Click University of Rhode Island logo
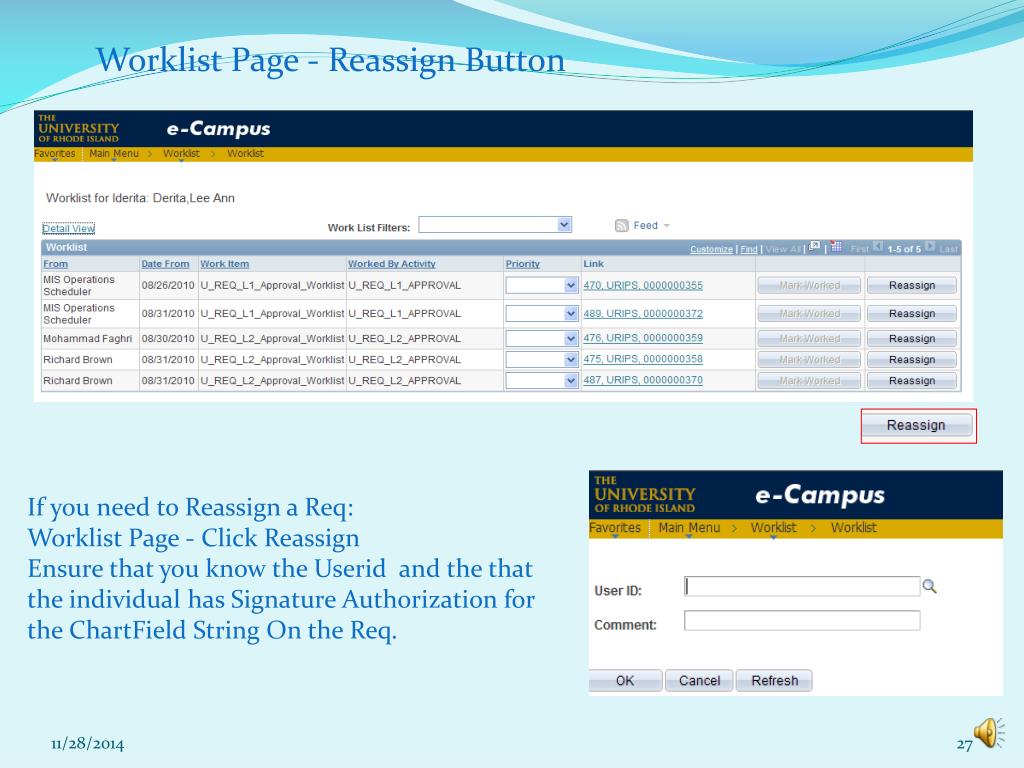Image resolution: width=1024 pixels, height=768 pixels. point(78,129)
